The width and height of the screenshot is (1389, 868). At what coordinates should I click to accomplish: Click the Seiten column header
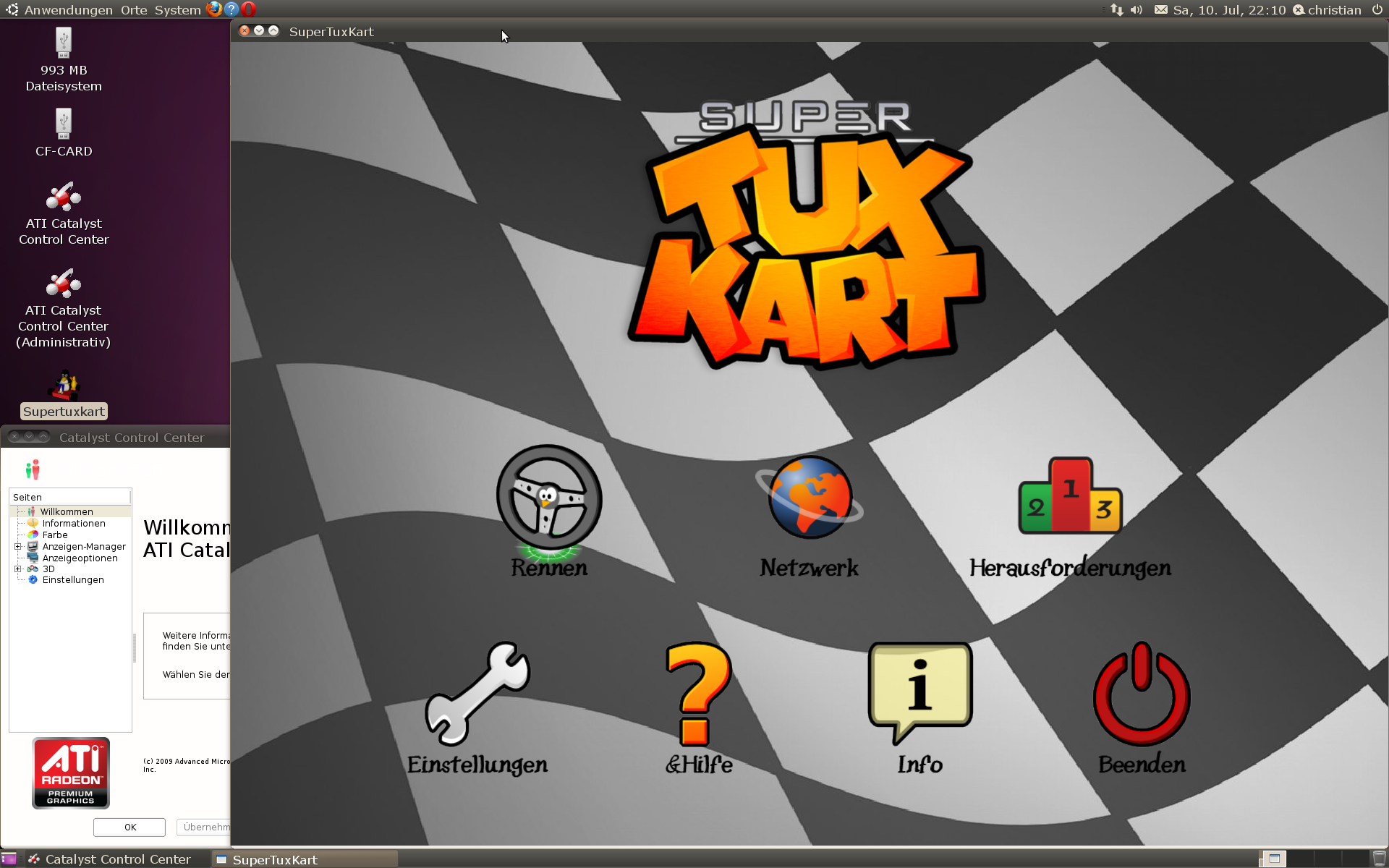tap(70, 497)
